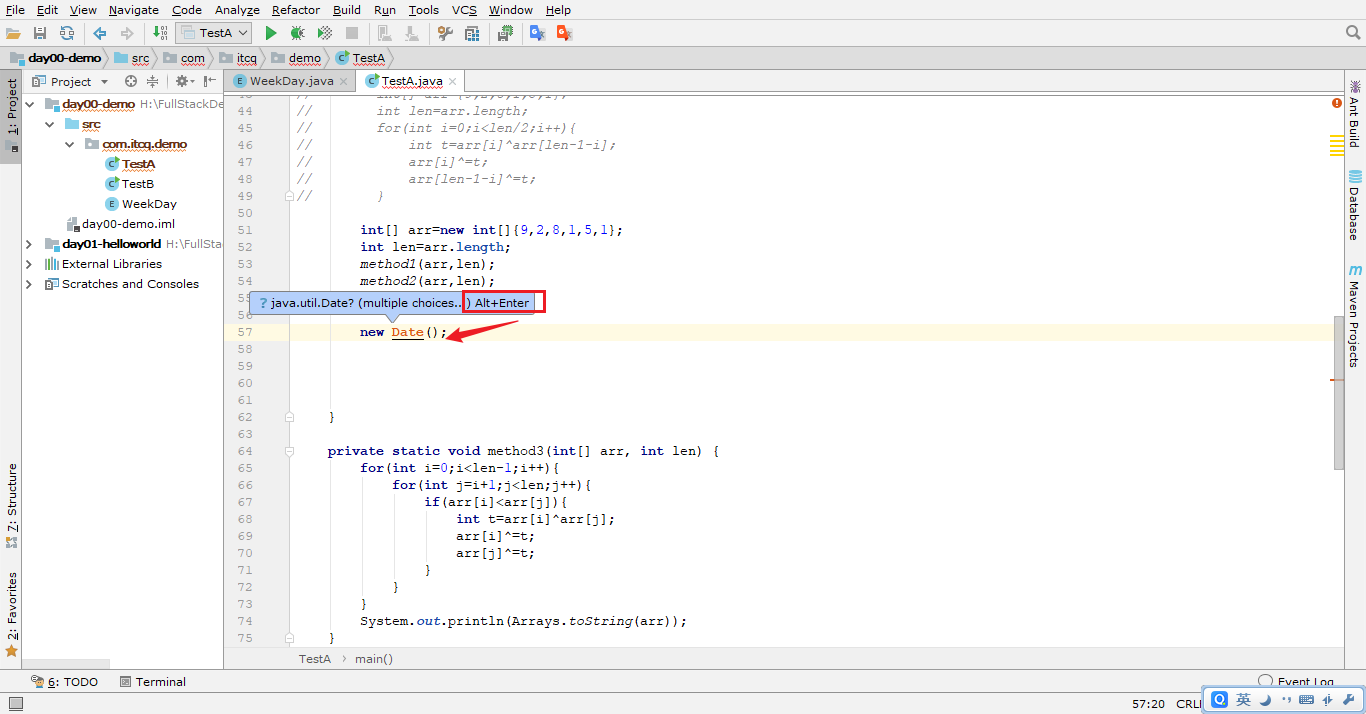Toggle the Database side panel
The image size is (1366, 714).
point(1354,205)
